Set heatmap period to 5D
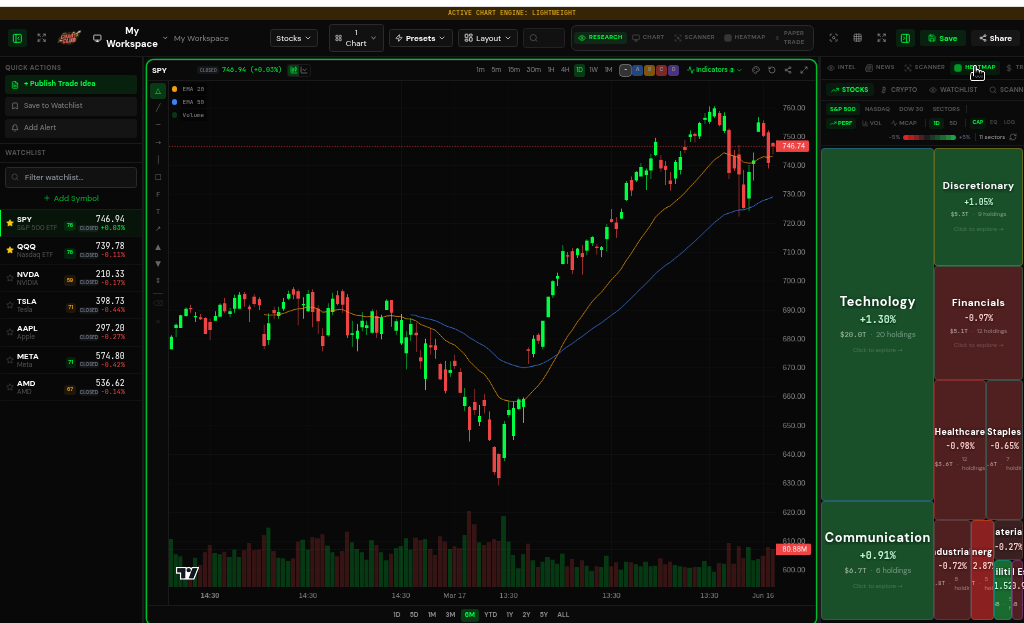This screenshot has width=1024, height=623. tap(953, 123)
